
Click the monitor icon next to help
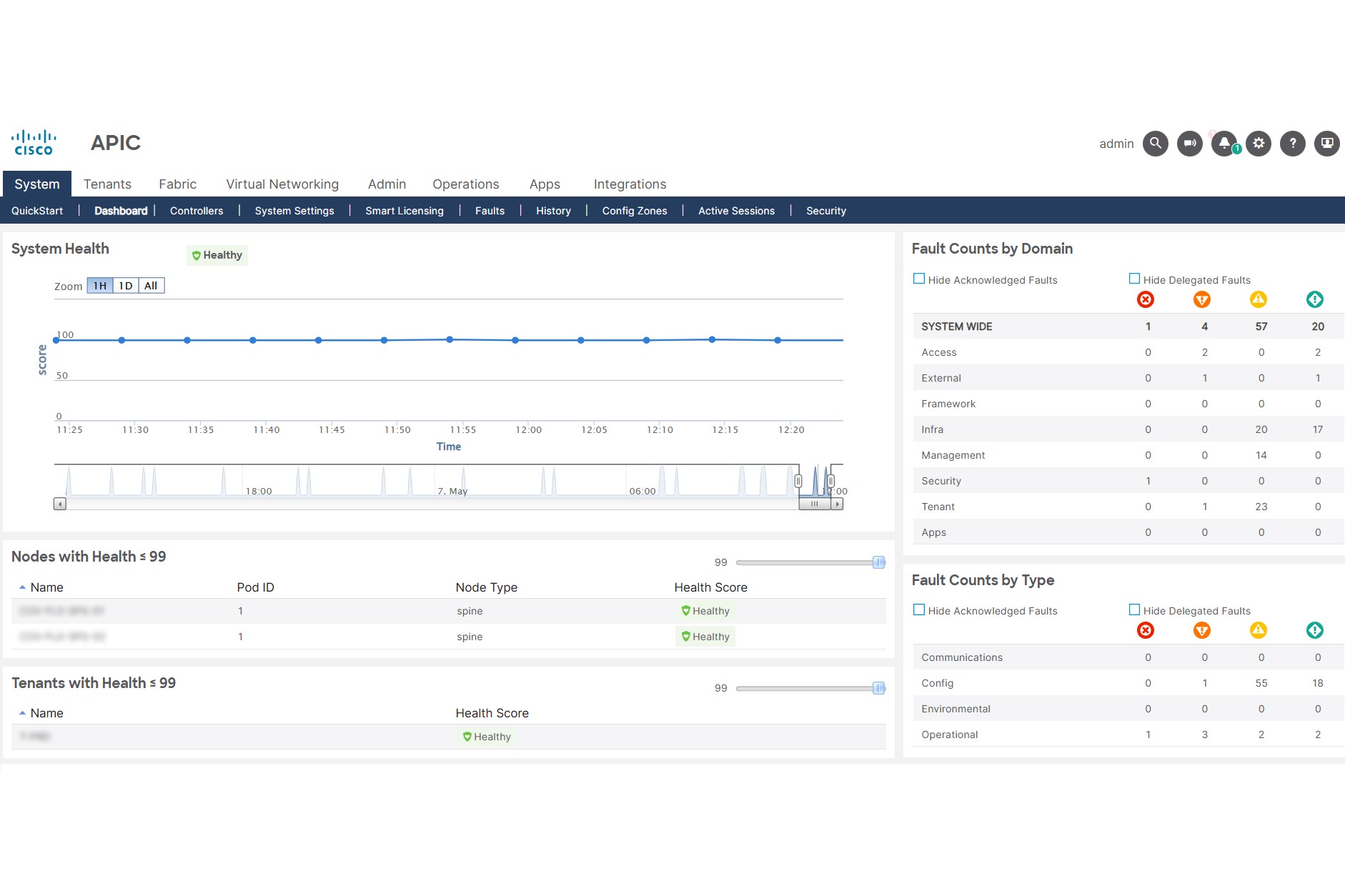pos(1327,144)
